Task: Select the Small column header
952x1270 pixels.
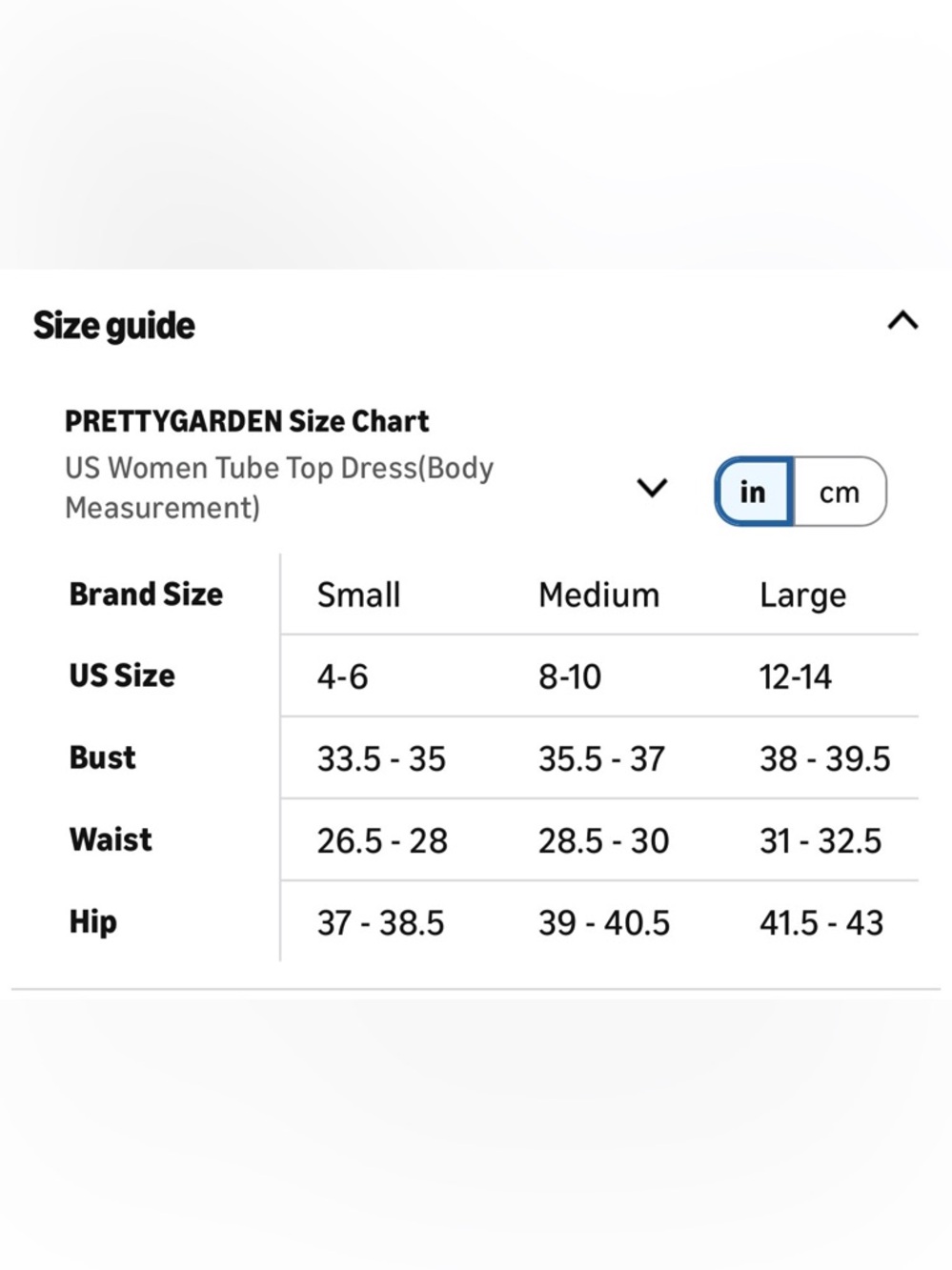Action: pyautogui.click(x=358, y=595)
